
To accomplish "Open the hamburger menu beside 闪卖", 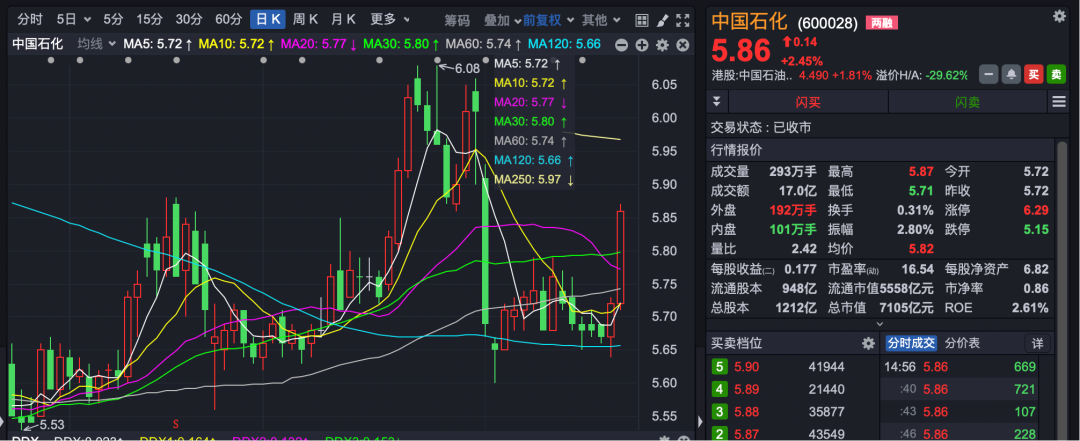I will pyautogui.click(x=1059, y=102).
